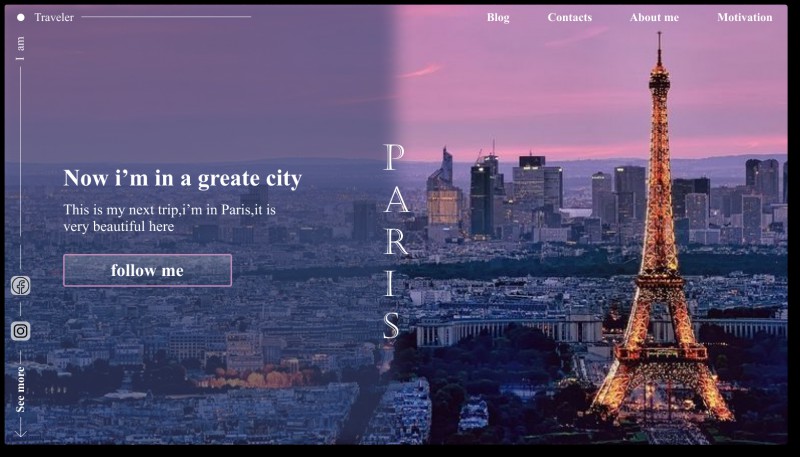Open the Blog menu item
Viewport: 800px width, 457px height.
pos(498,17)
